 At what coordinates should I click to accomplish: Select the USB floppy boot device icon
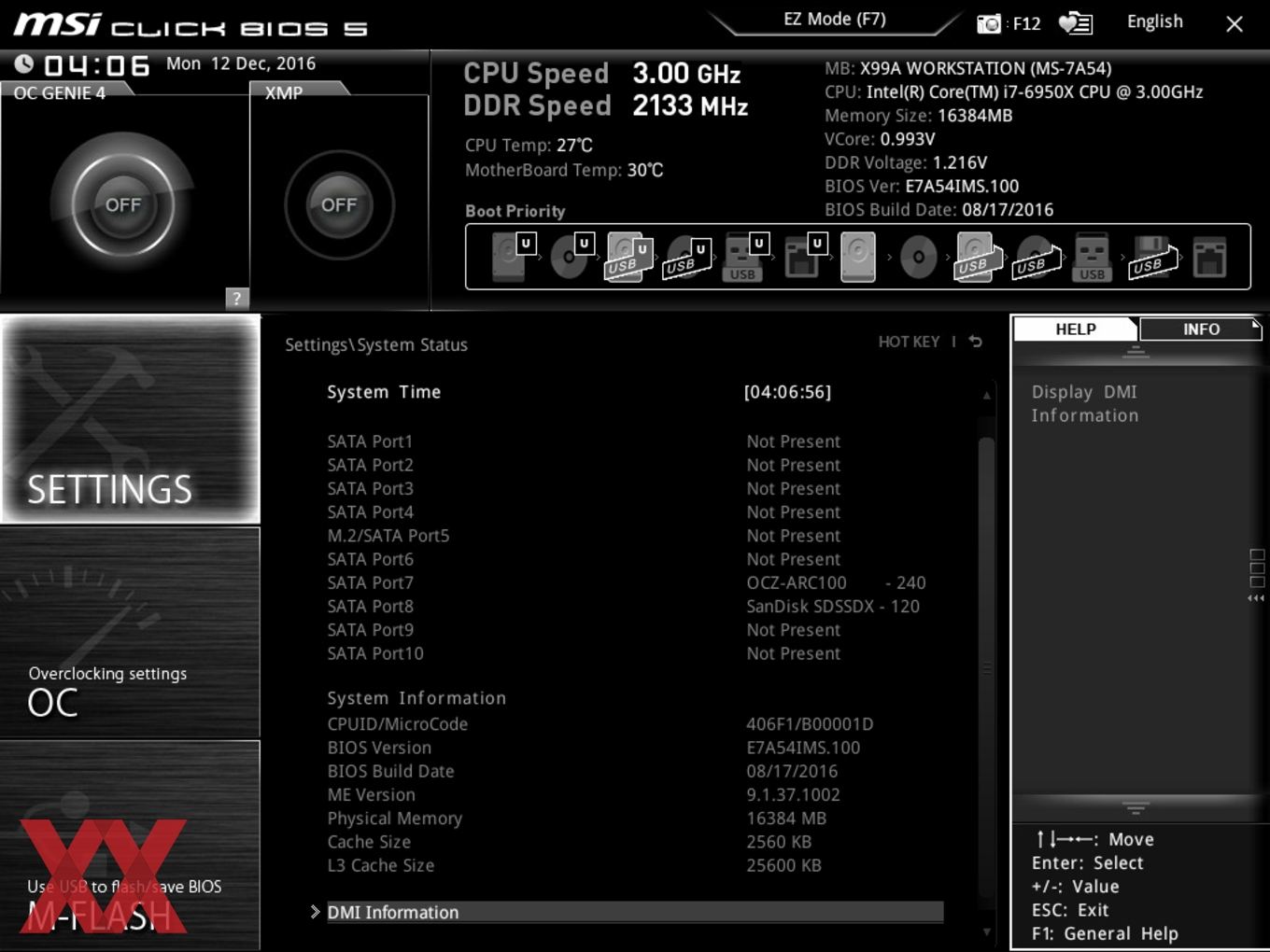pos(1153,257)
